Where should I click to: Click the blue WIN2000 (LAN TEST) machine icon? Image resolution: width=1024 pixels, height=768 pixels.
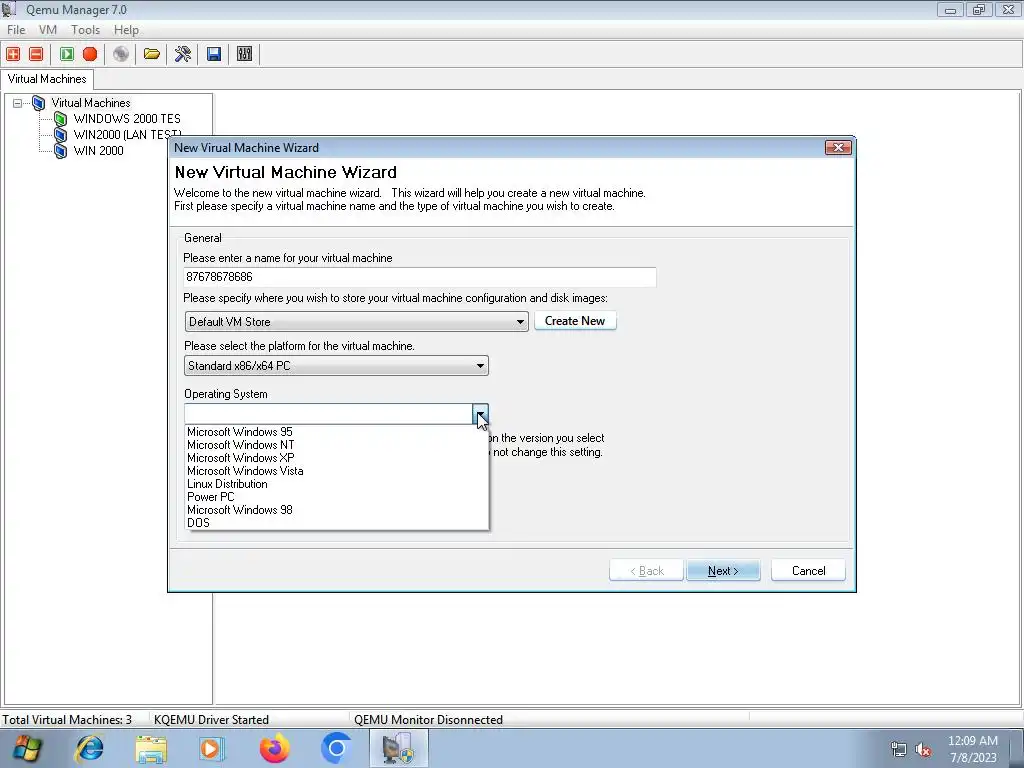pos(61,135)
